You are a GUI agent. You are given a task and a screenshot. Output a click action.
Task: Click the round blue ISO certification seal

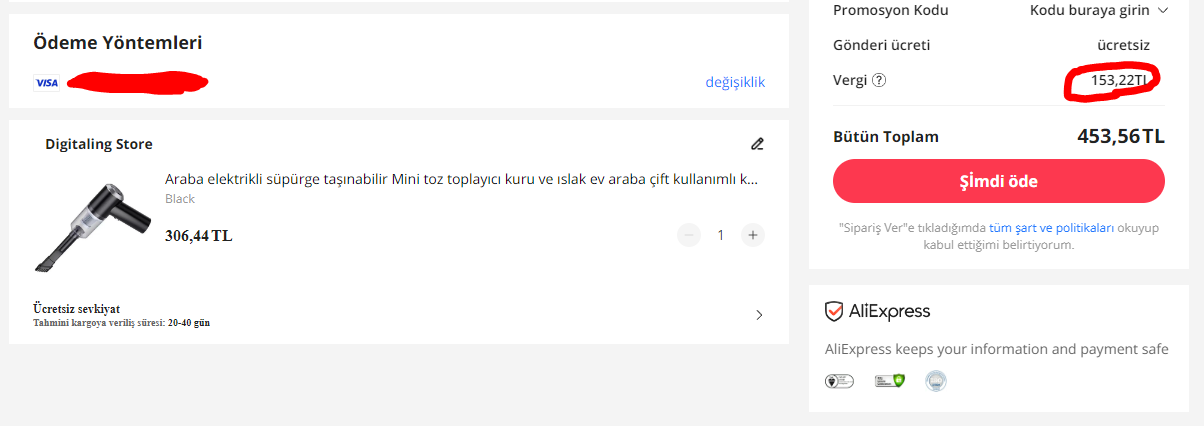[x=935, y=381]
